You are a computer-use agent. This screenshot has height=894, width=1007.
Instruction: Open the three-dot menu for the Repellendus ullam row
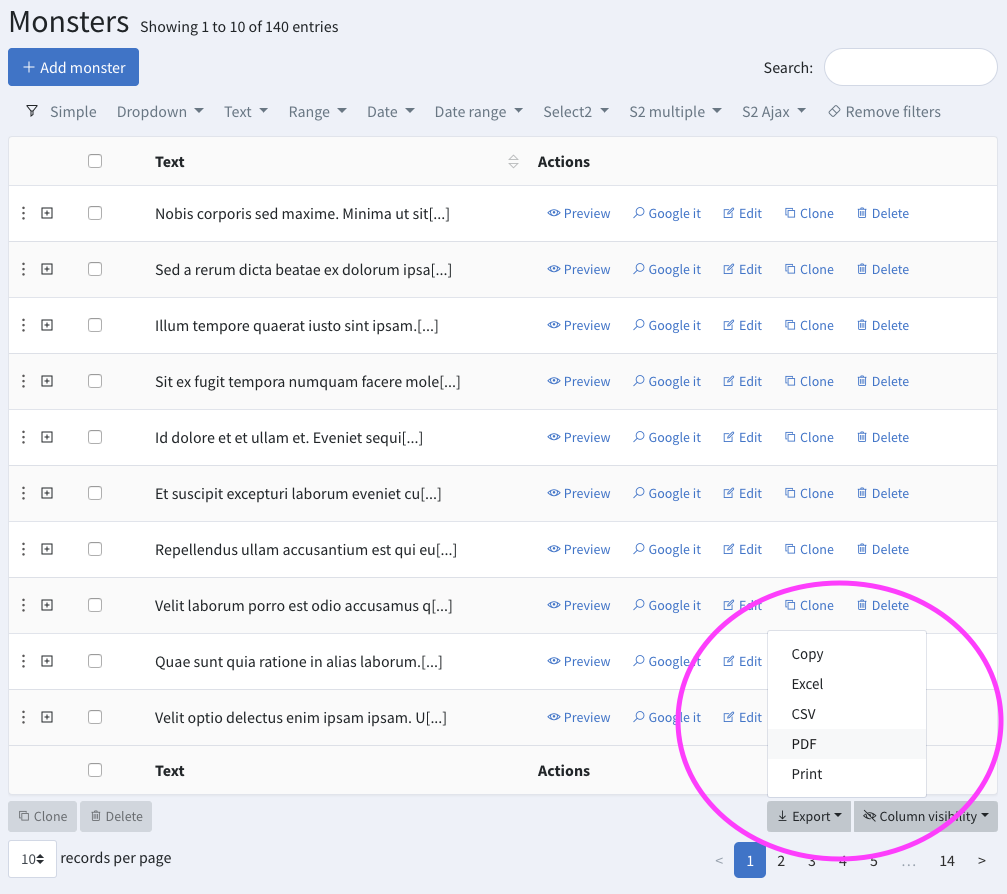24,549
